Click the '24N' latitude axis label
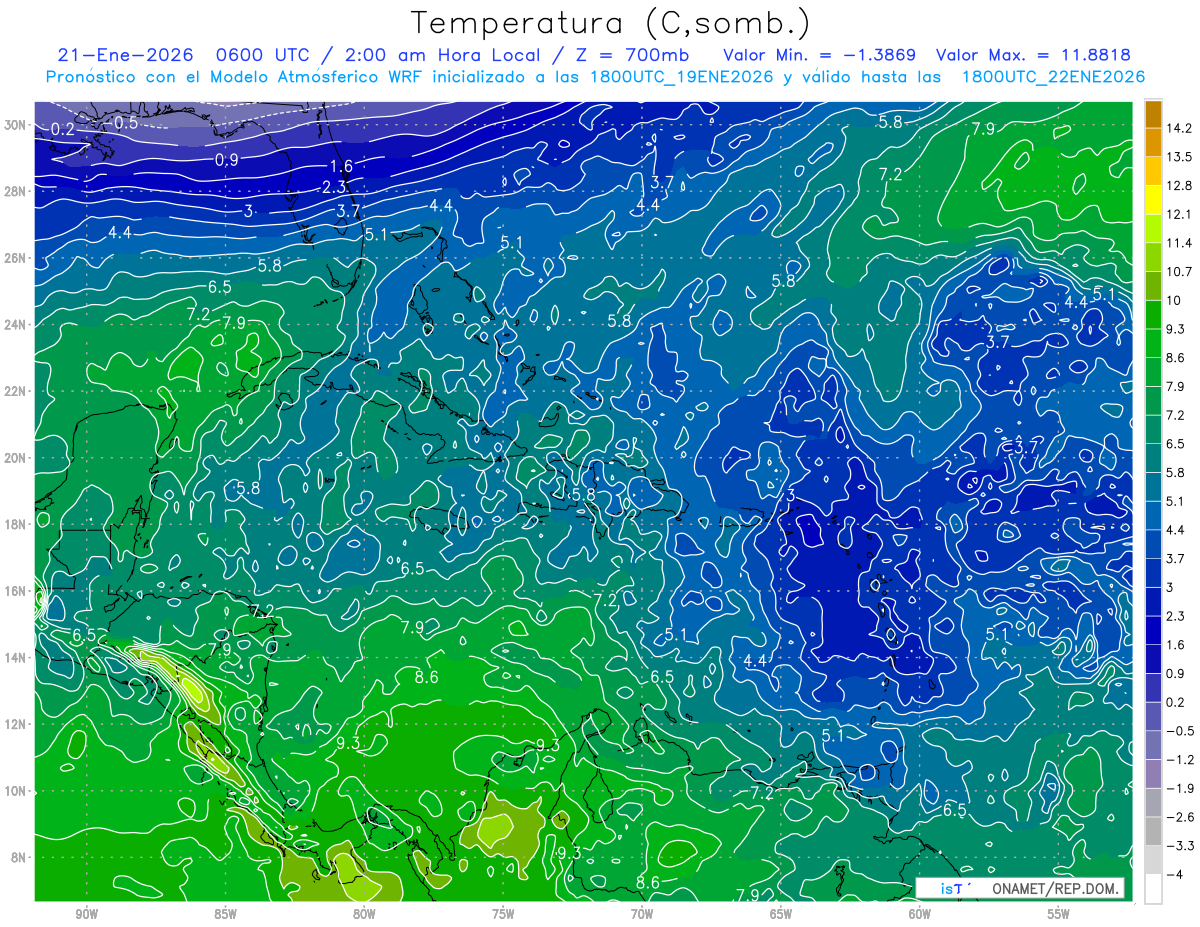Screen dimensions: 1200x927 15,325
